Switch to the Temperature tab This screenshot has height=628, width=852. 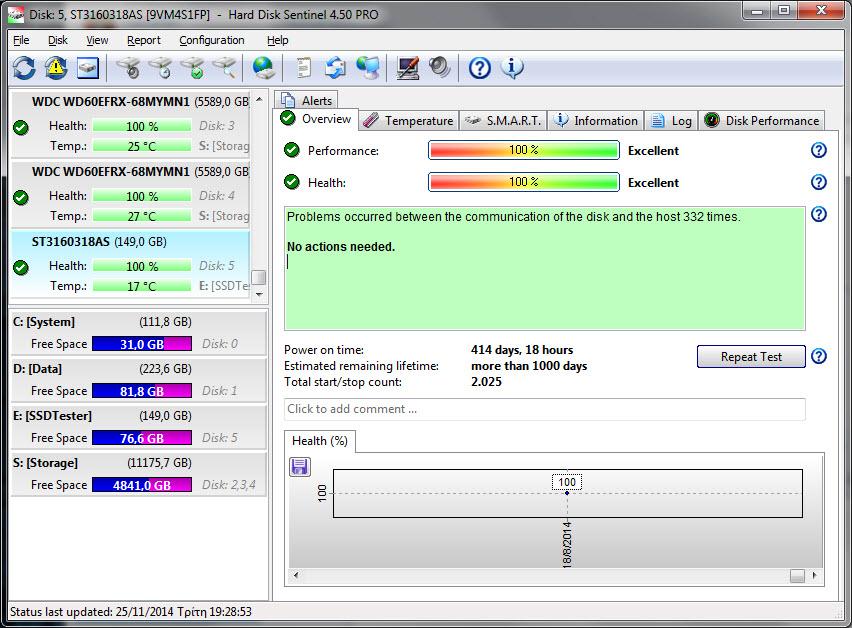point(409,121)
